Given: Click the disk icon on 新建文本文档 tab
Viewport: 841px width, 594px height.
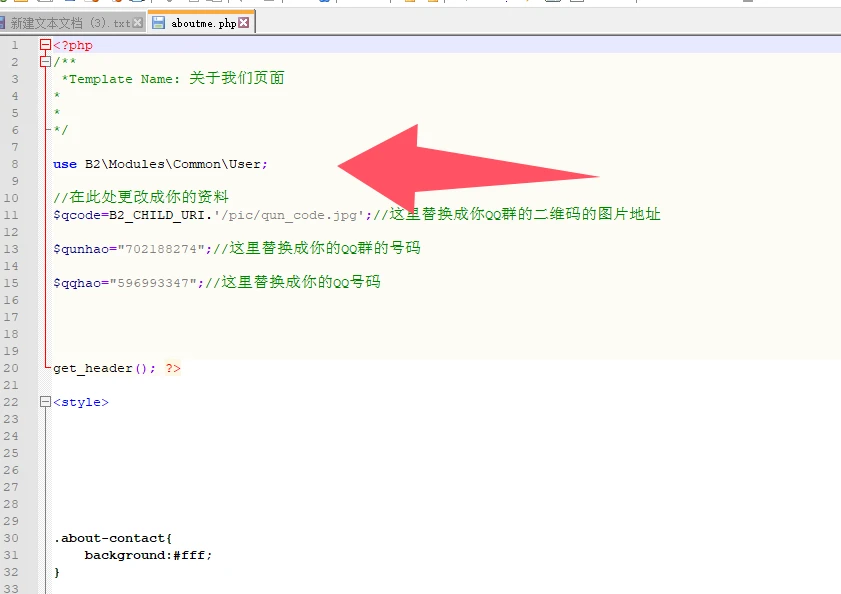Looking at the screenshot, I should (x=2, y=22).
